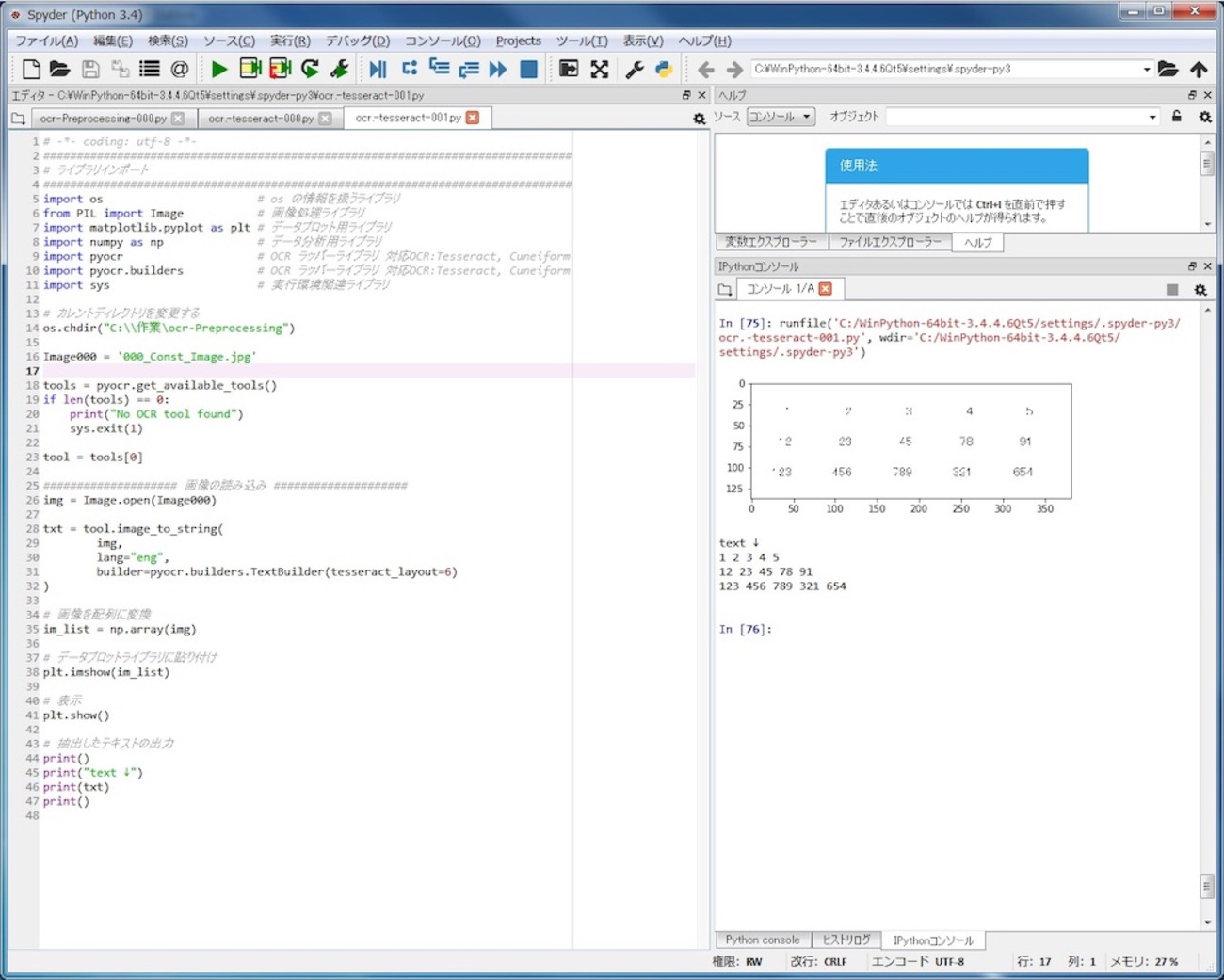Browse a working directory folder icon
Image resolution: width=1224 pixels, height=980 pixels.
(1168, 69)
